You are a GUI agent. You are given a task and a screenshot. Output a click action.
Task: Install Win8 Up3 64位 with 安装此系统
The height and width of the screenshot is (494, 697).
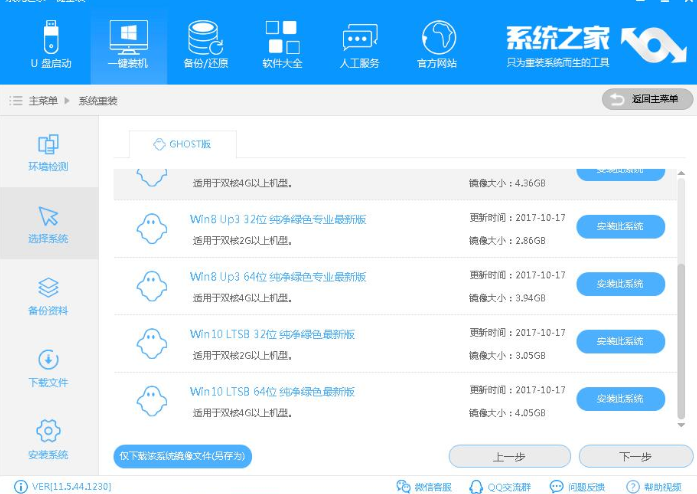tap(621, 284)
